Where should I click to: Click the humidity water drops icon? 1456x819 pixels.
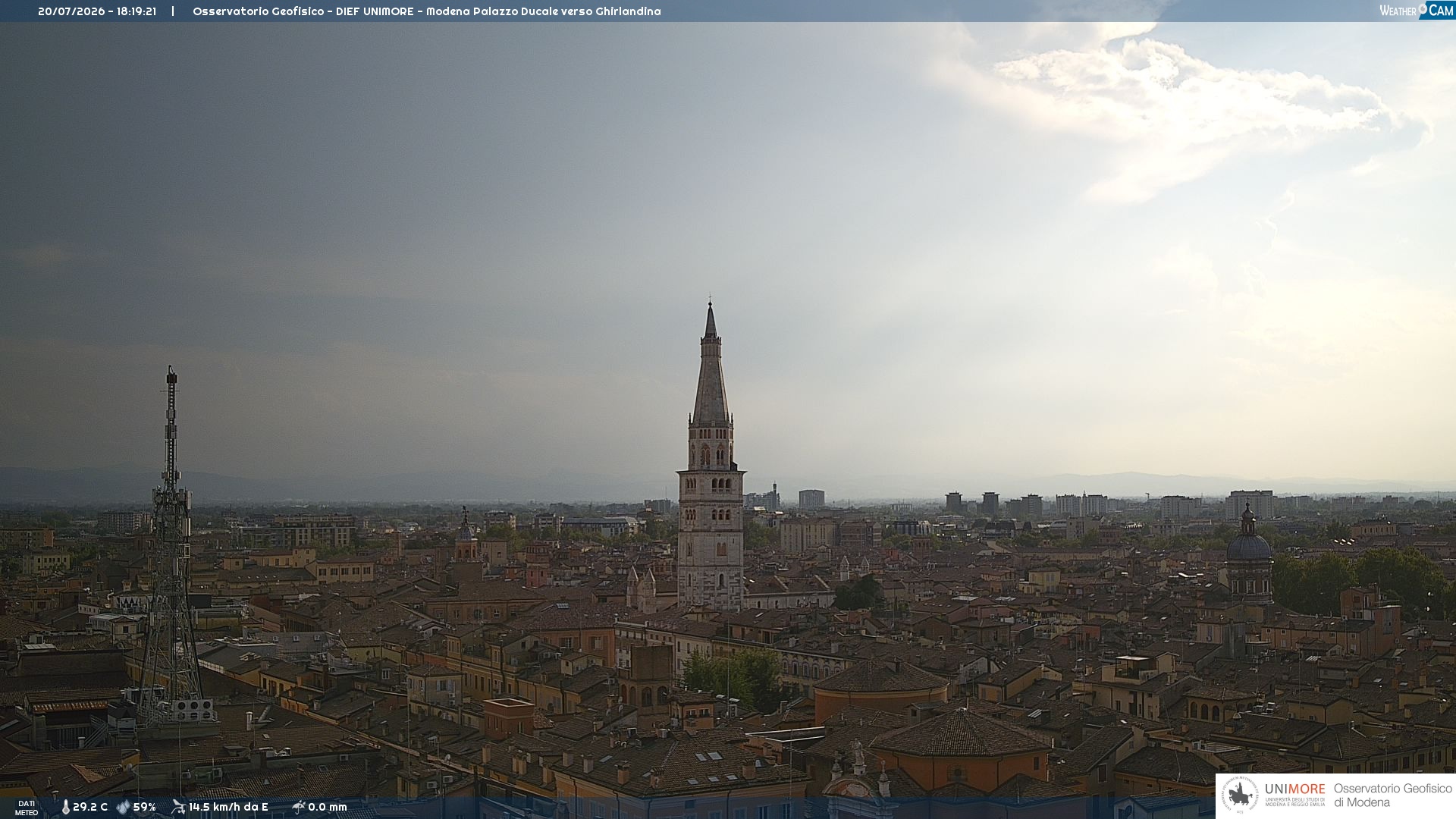[123, 808]
